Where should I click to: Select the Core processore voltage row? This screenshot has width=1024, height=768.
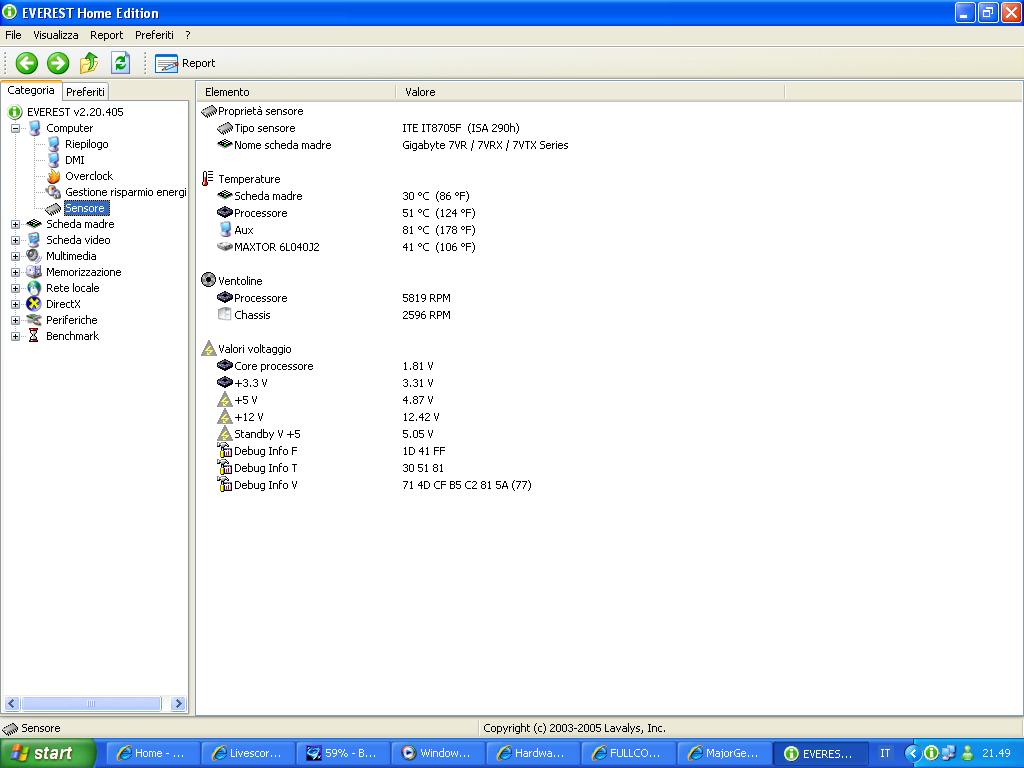click(274, 366)
